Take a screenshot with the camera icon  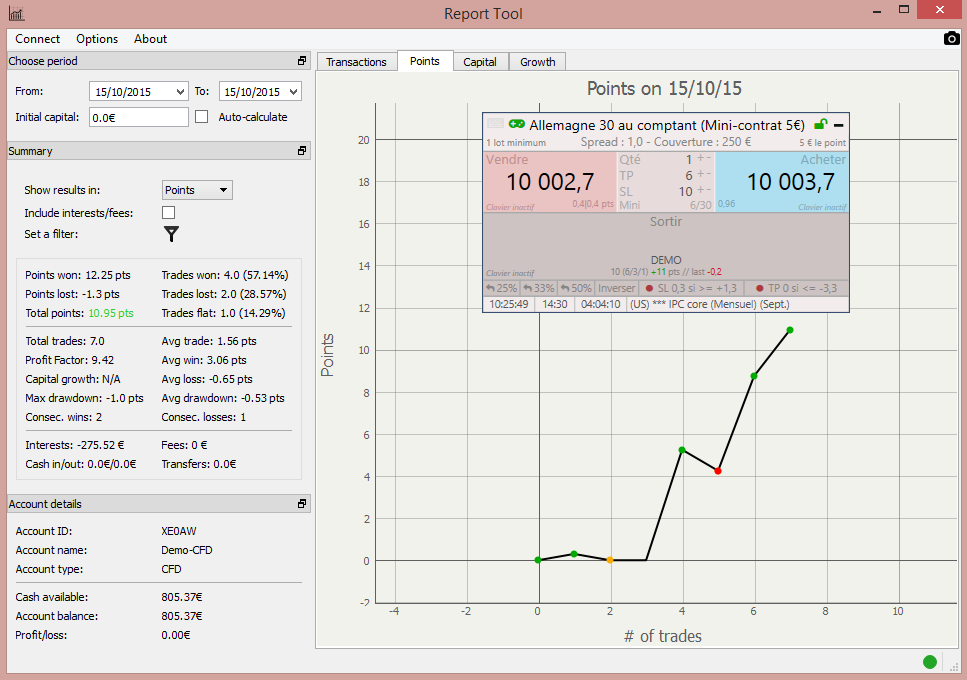(x=952, y=39)
